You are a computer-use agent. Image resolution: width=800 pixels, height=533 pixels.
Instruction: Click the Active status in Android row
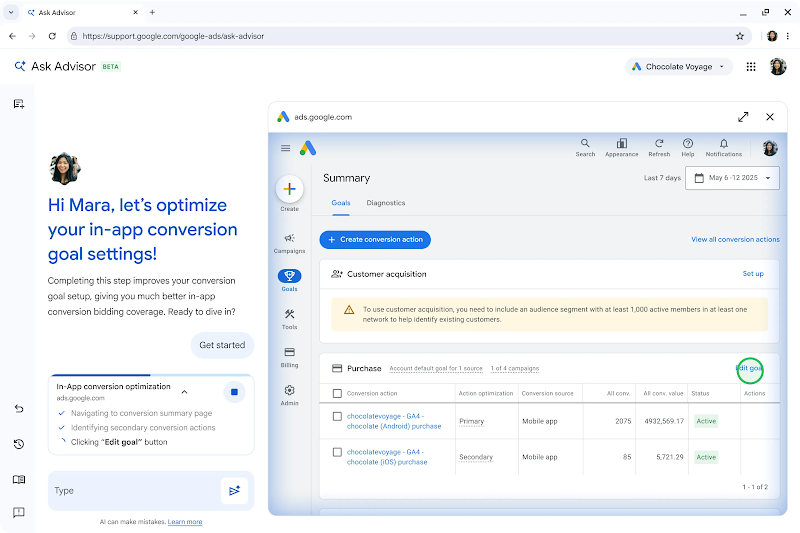(x=706, y=421)
